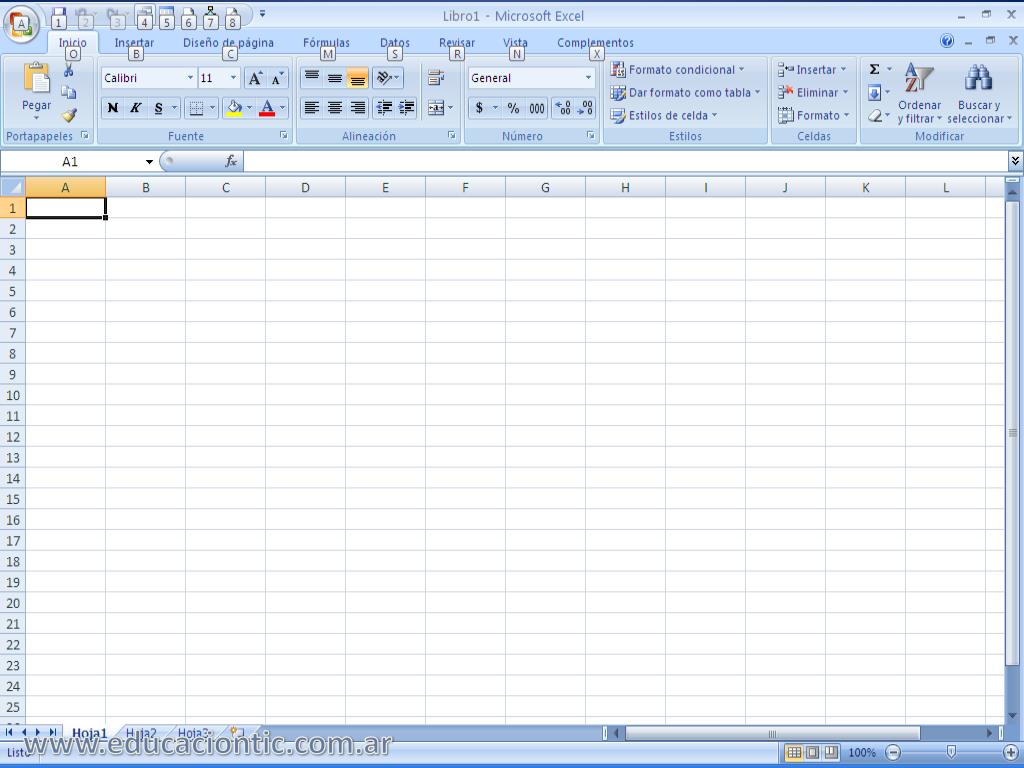The height and width of the screenshot is (768, 1024).
Task: Align text right
Action: click(357, 108)
